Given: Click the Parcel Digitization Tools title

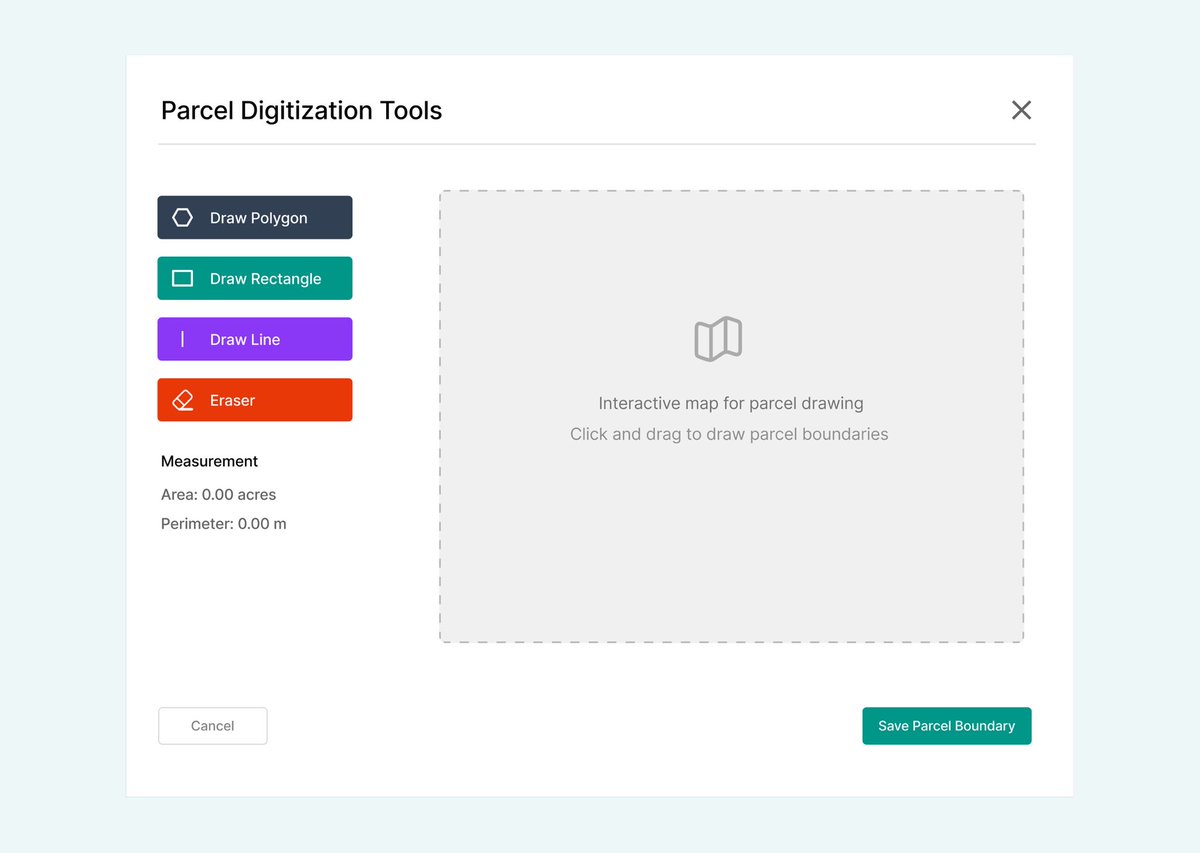Looking at the screenshot, I should click(x=301, y=110).
